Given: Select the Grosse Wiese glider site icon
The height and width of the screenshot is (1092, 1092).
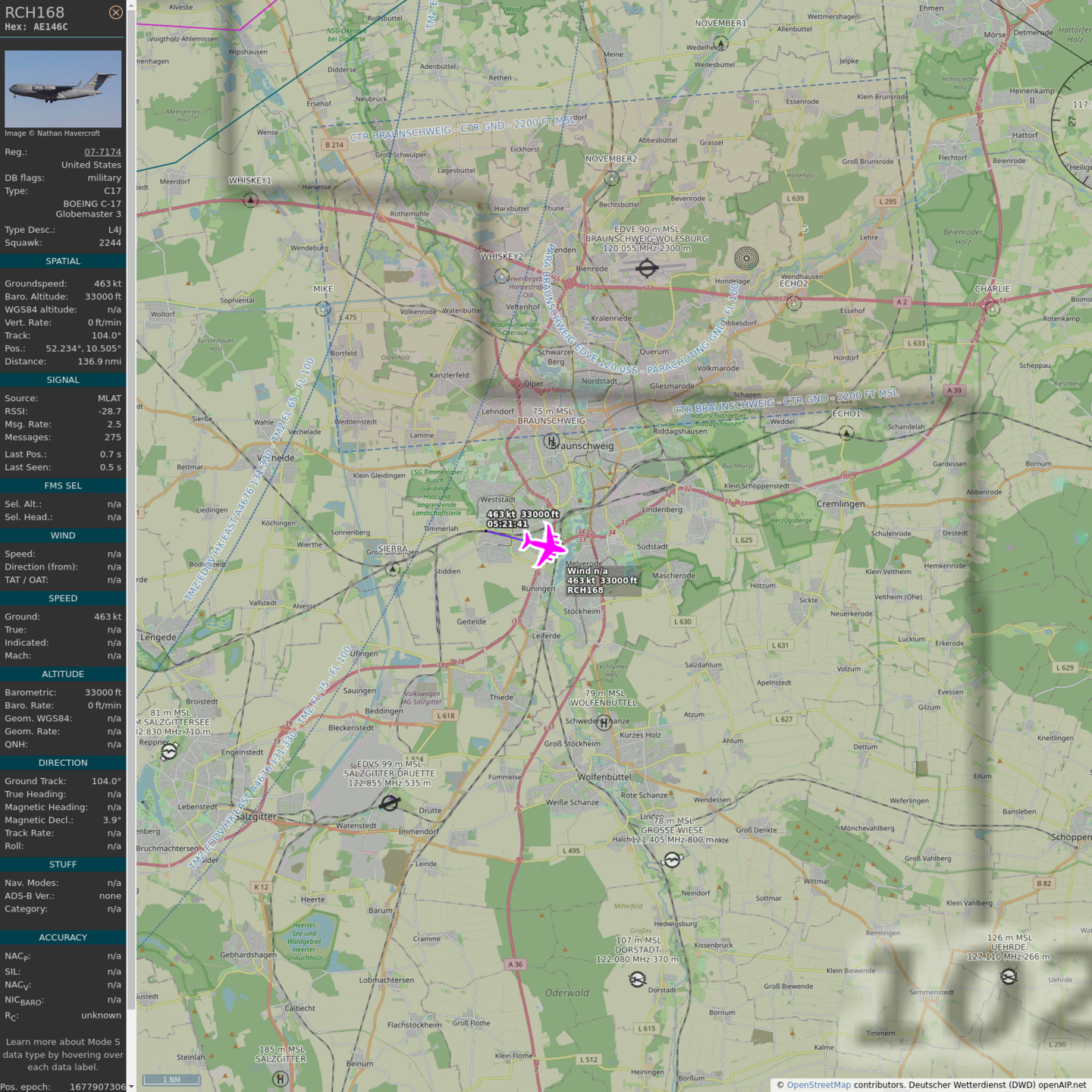Looking at the screenshot, I should 672,859.
